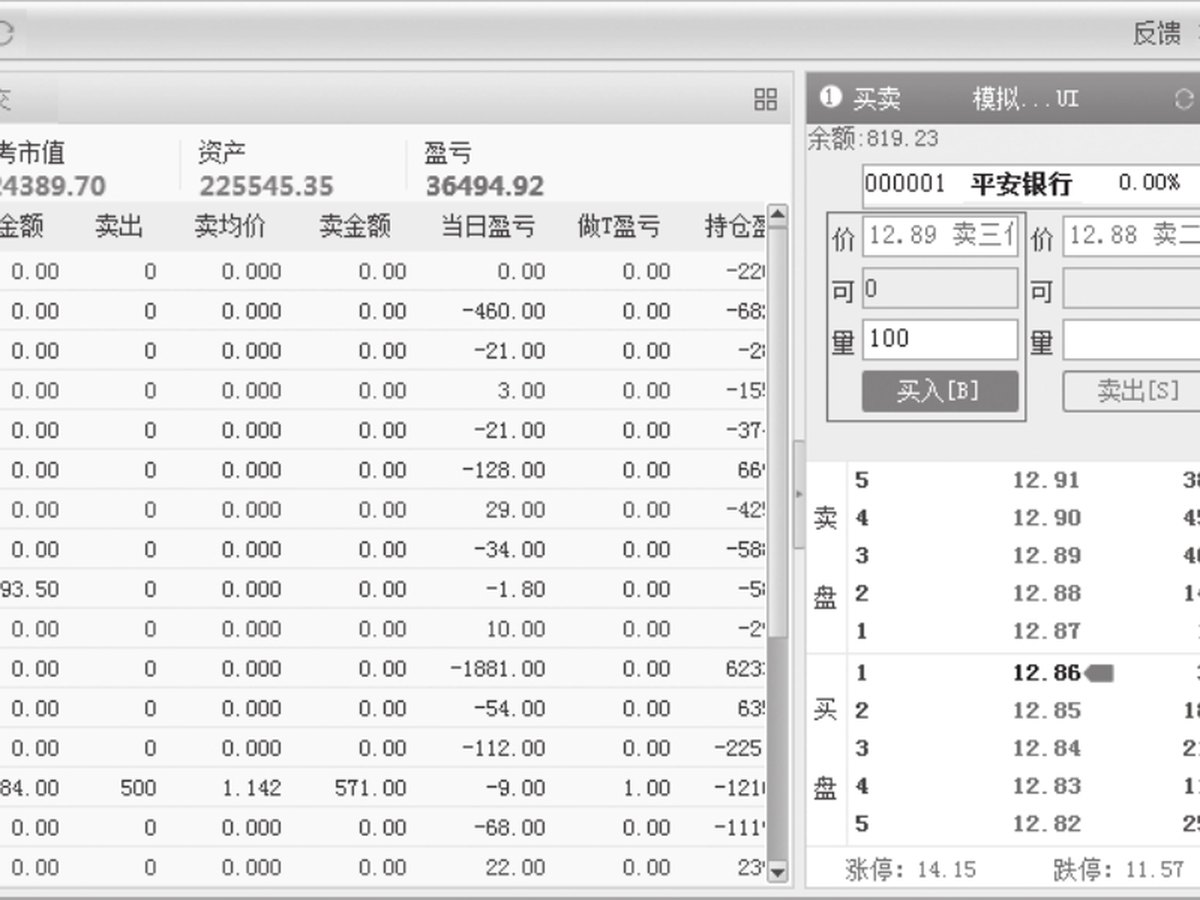
Task: Click the table scrollbar up arrow
Action: [777, 215]
